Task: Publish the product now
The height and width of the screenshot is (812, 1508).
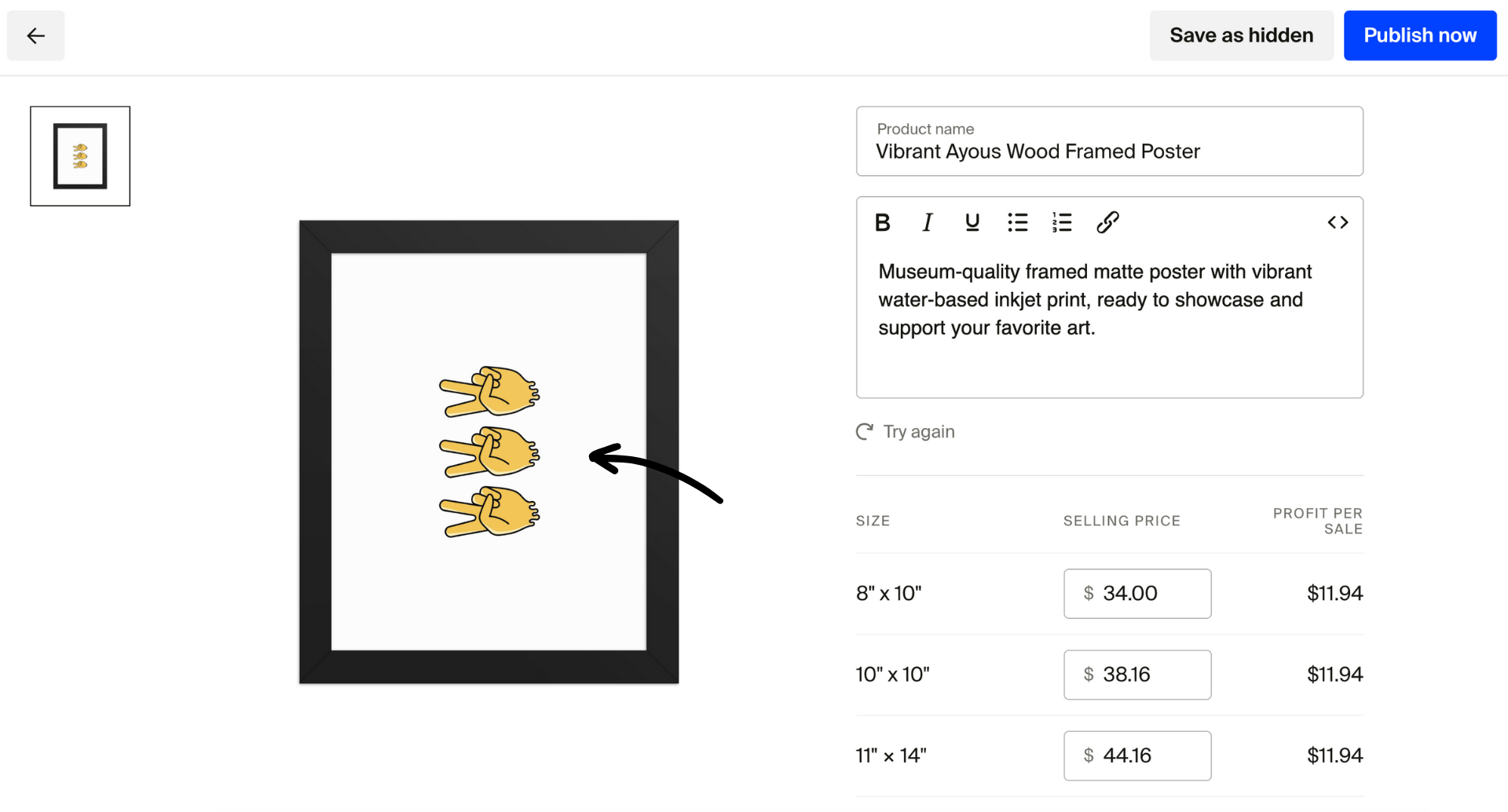Action: 1419,35
